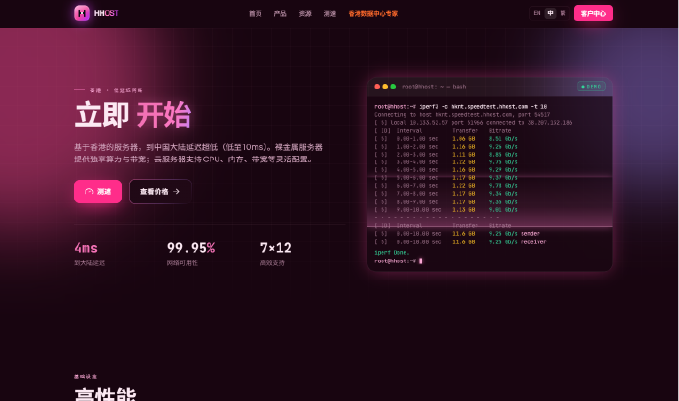Click the 4ms latency stat
The height and width of the screenshot is (401, 679).
pos(86,248)
